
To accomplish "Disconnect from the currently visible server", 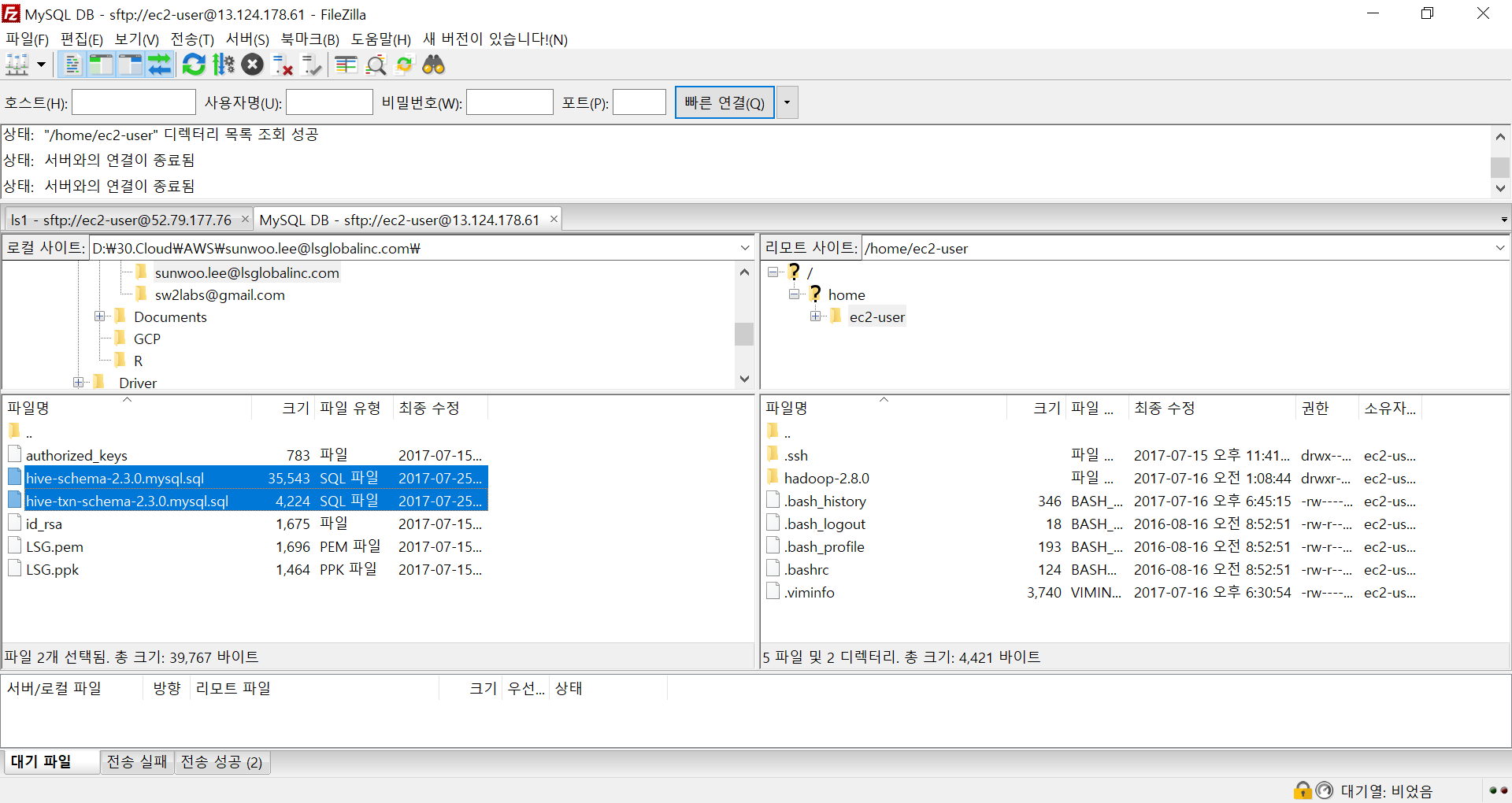I will (x=282, y=65).
